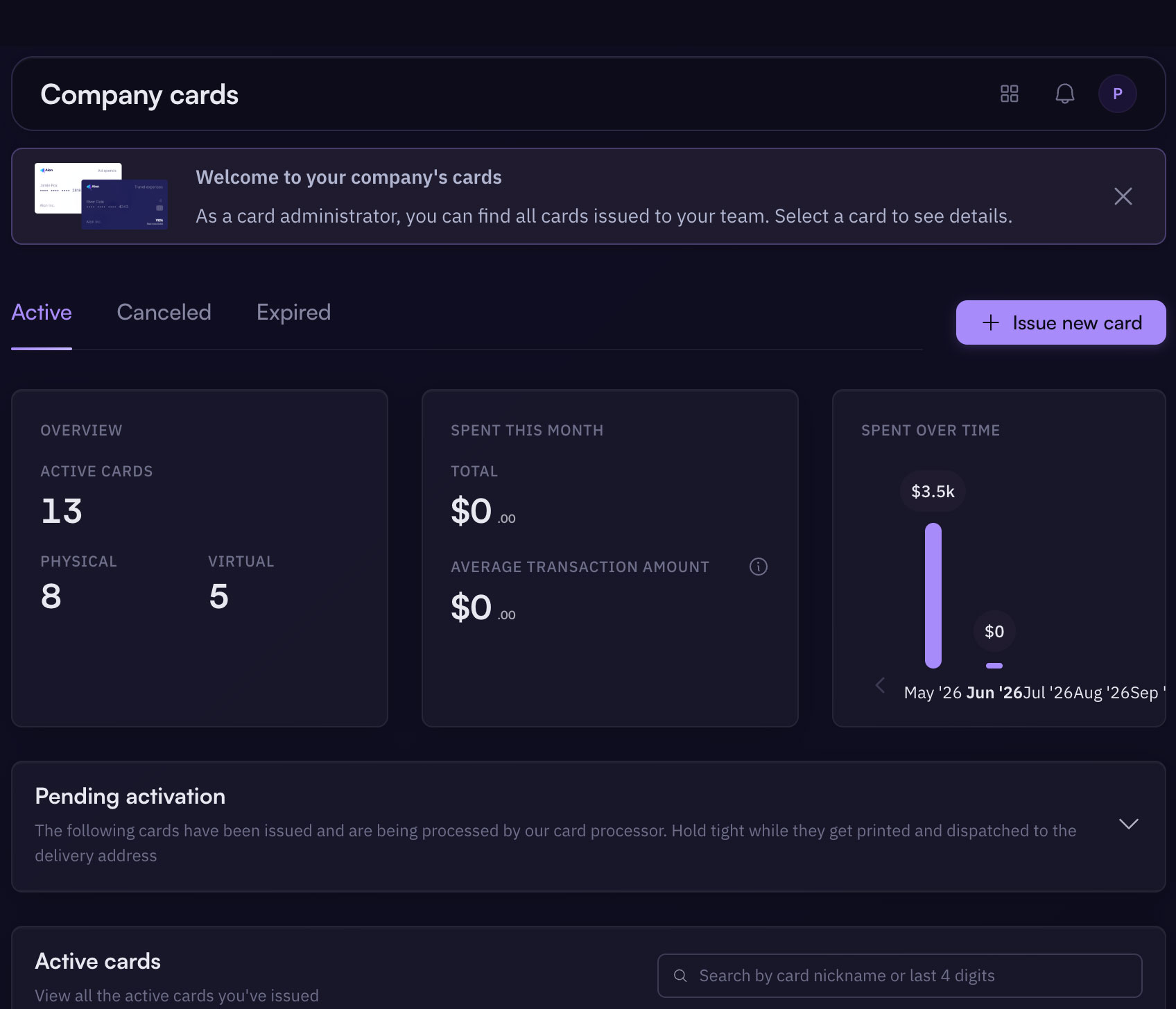The width and height of the screenshot is (1176, 1009).
Task: Select the Jun '26 spending bar
Action: [x=994, y=666]
